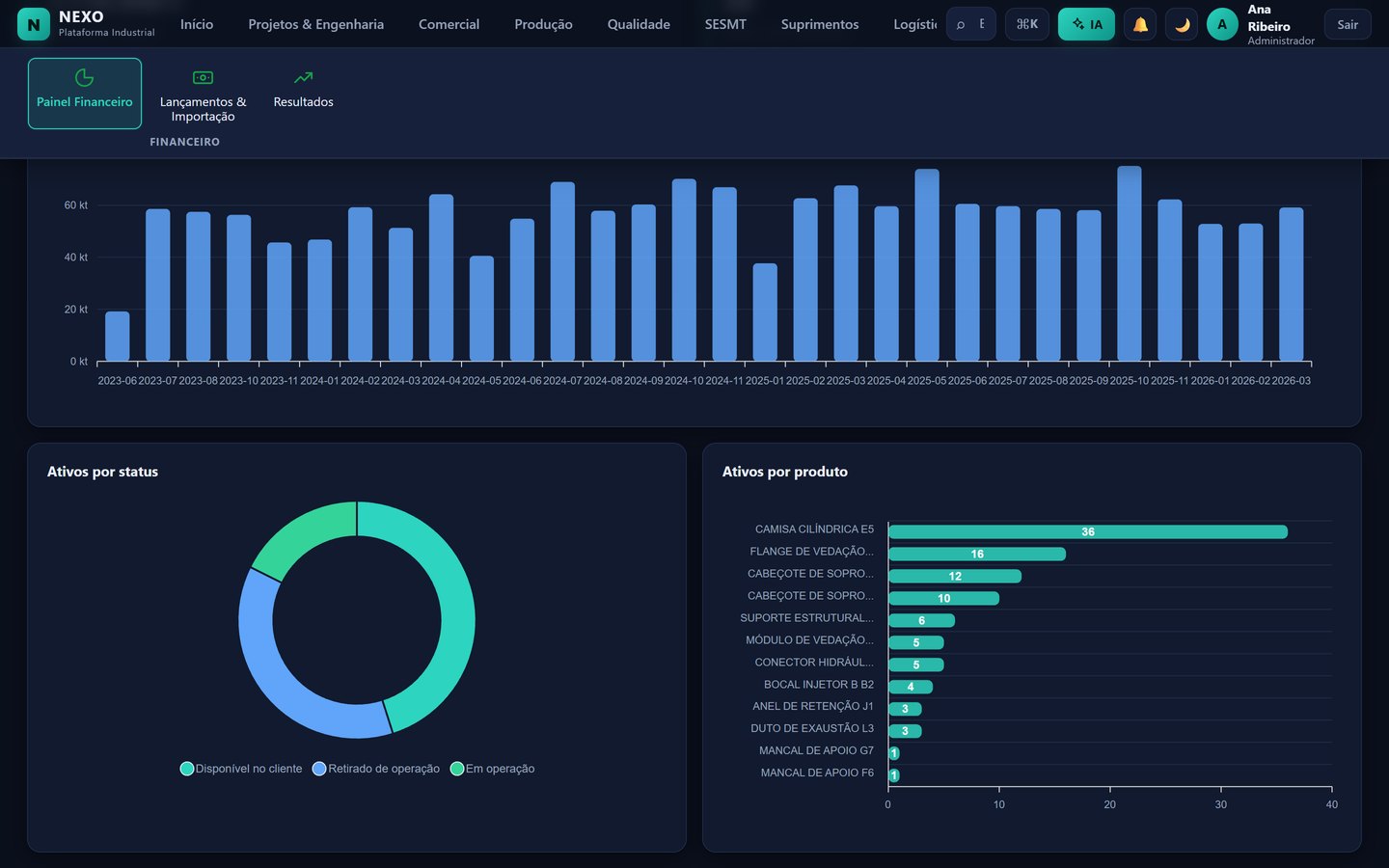The width and height of the screenshot is (1389, 868).
Task: Click the "ANEL DE RETENÇÃO J1" label
Action: pos(813,706)
